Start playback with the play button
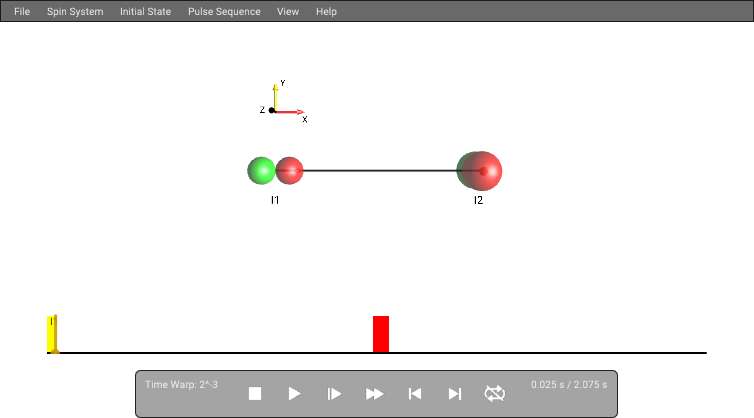Image resolution: width=754 pixels, height=418 pixels. [294, 394]
